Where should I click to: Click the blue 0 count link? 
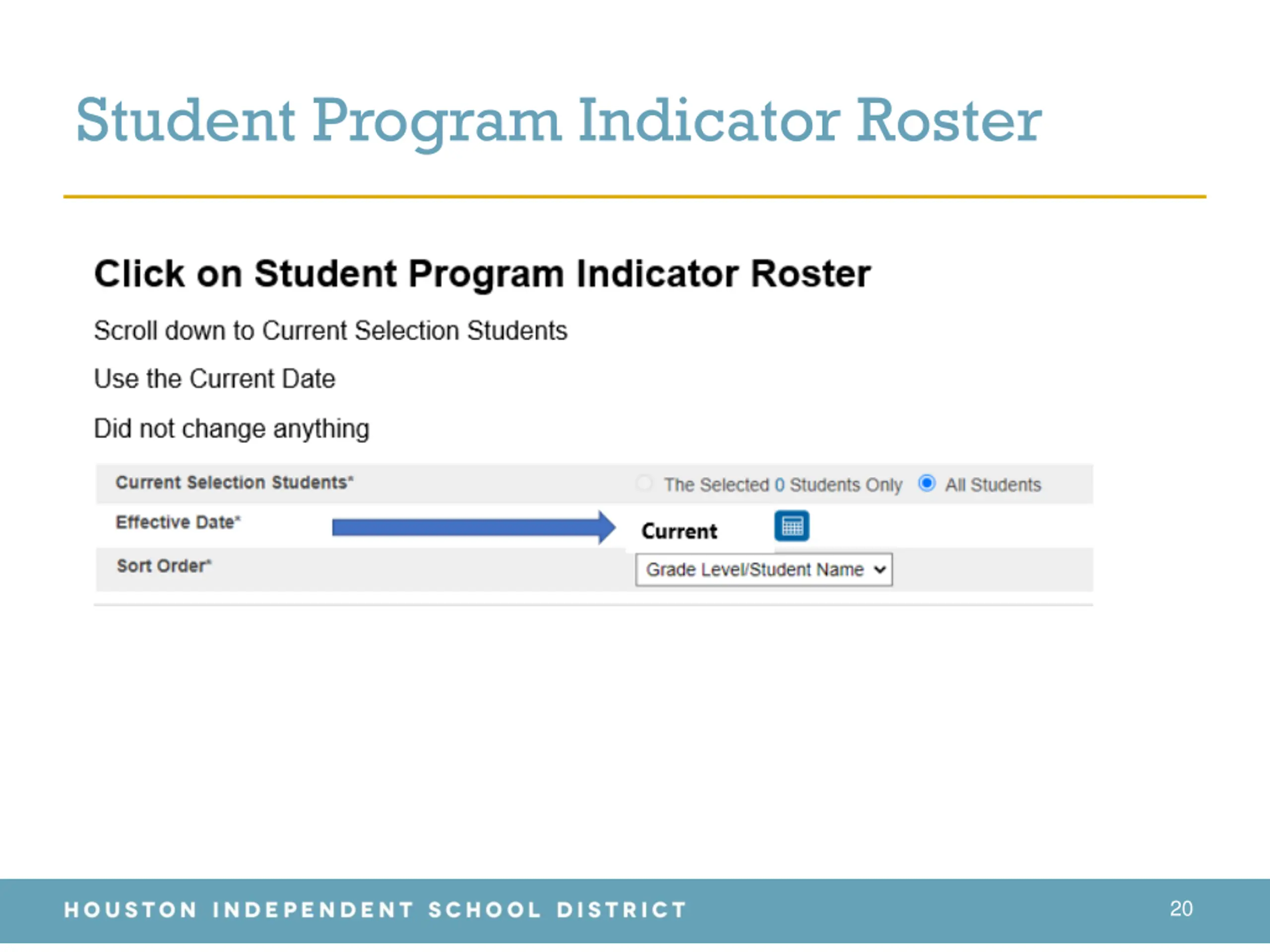pos(779,485)
